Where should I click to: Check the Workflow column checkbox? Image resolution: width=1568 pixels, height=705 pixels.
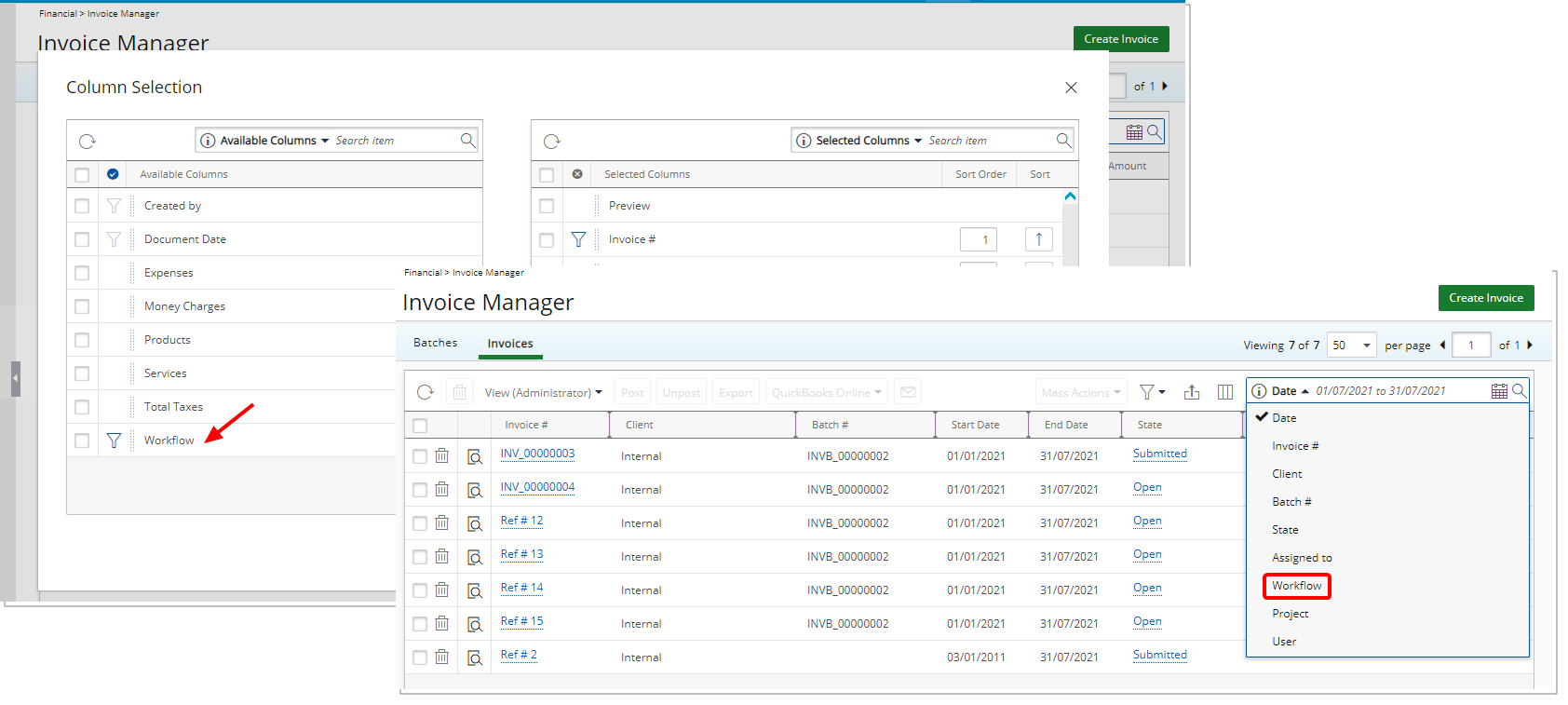click(x=82, y=441)
